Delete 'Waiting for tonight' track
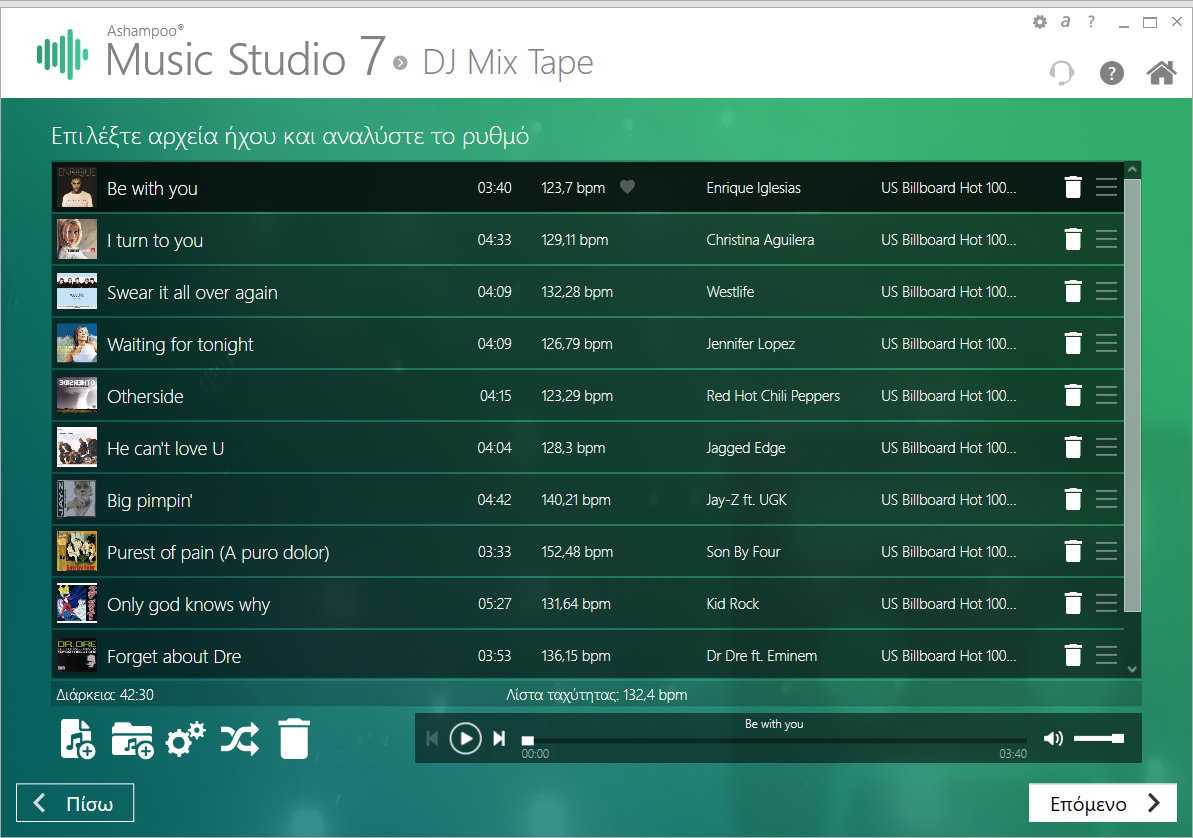Viewport: 1193px width, 838px height. [1073, 343]
